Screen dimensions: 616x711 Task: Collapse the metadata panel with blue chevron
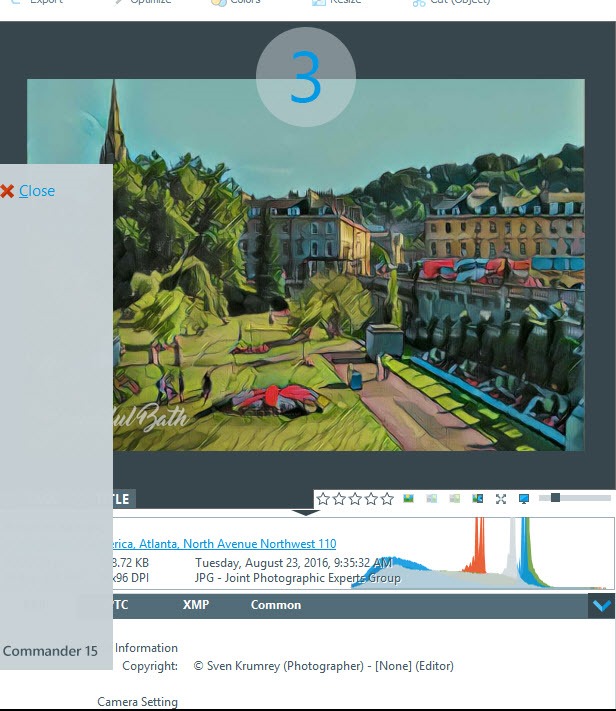(x=601, y=605)
